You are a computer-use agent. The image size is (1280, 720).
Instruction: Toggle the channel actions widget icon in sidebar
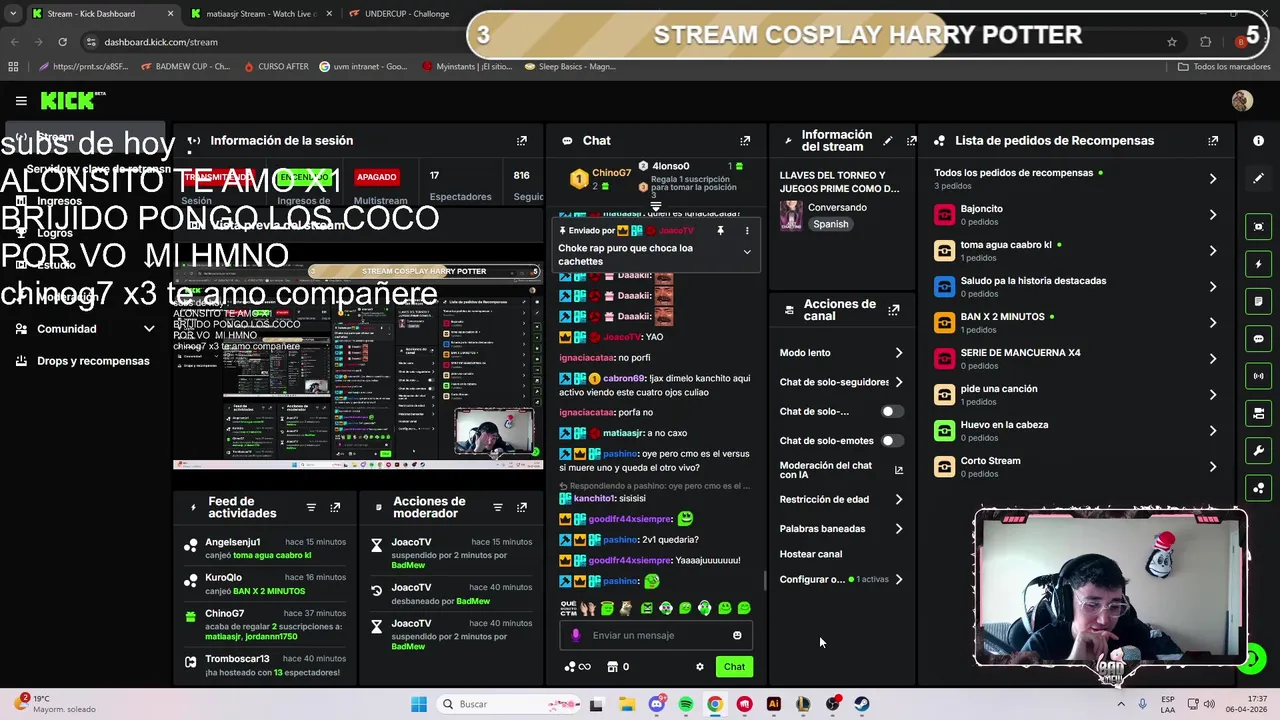[1258, 413]
